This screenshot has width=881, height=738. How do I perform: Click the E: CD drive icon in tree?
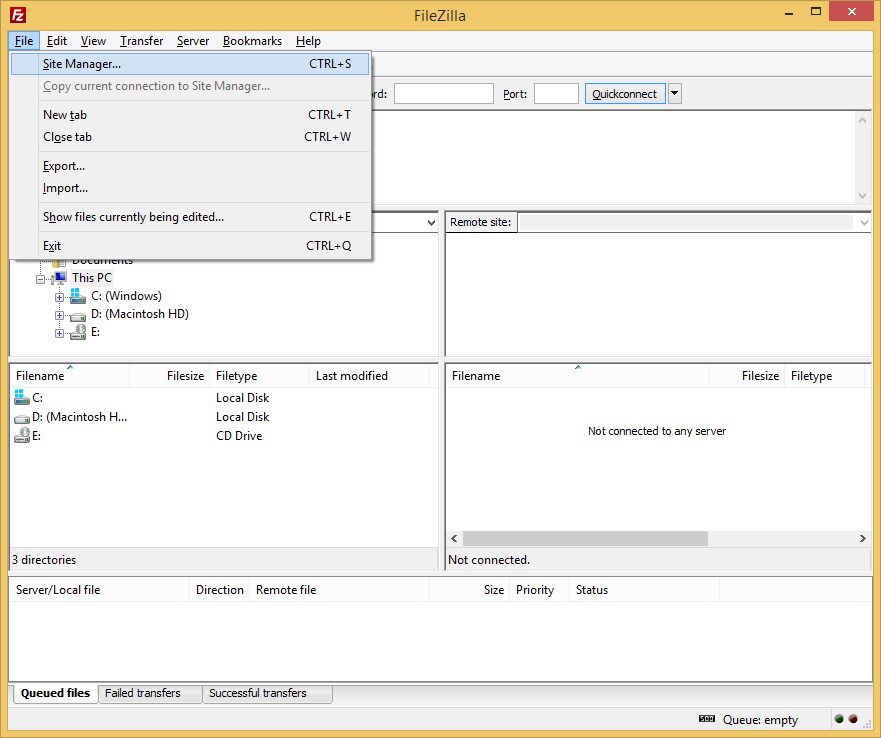click(78, 332)
